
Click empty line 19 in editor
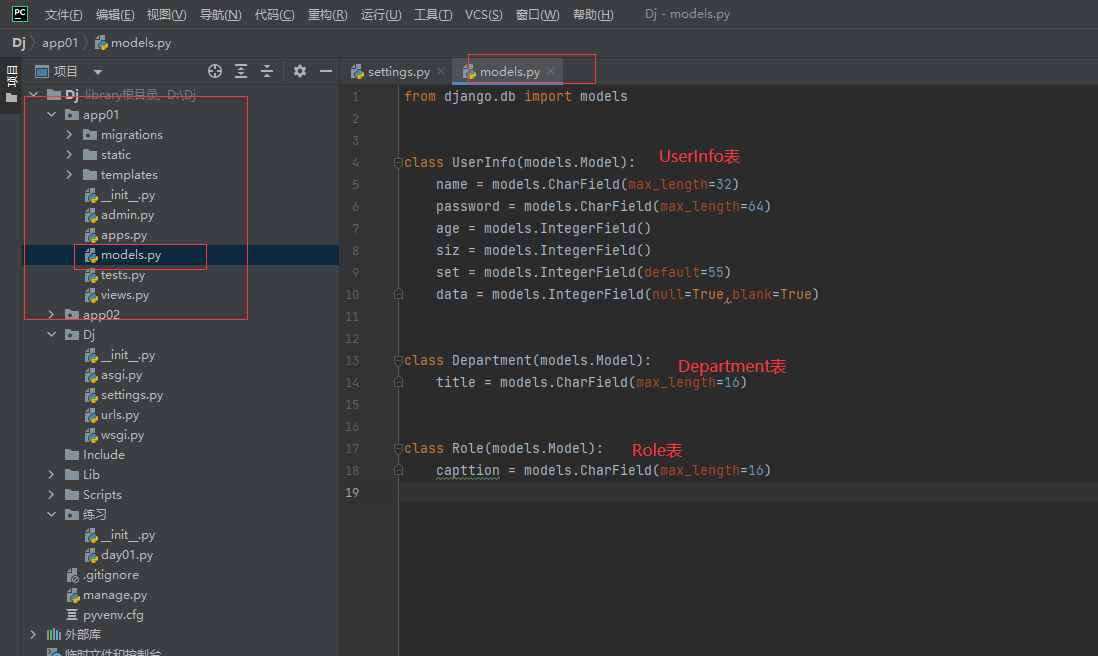coord(600,492)
